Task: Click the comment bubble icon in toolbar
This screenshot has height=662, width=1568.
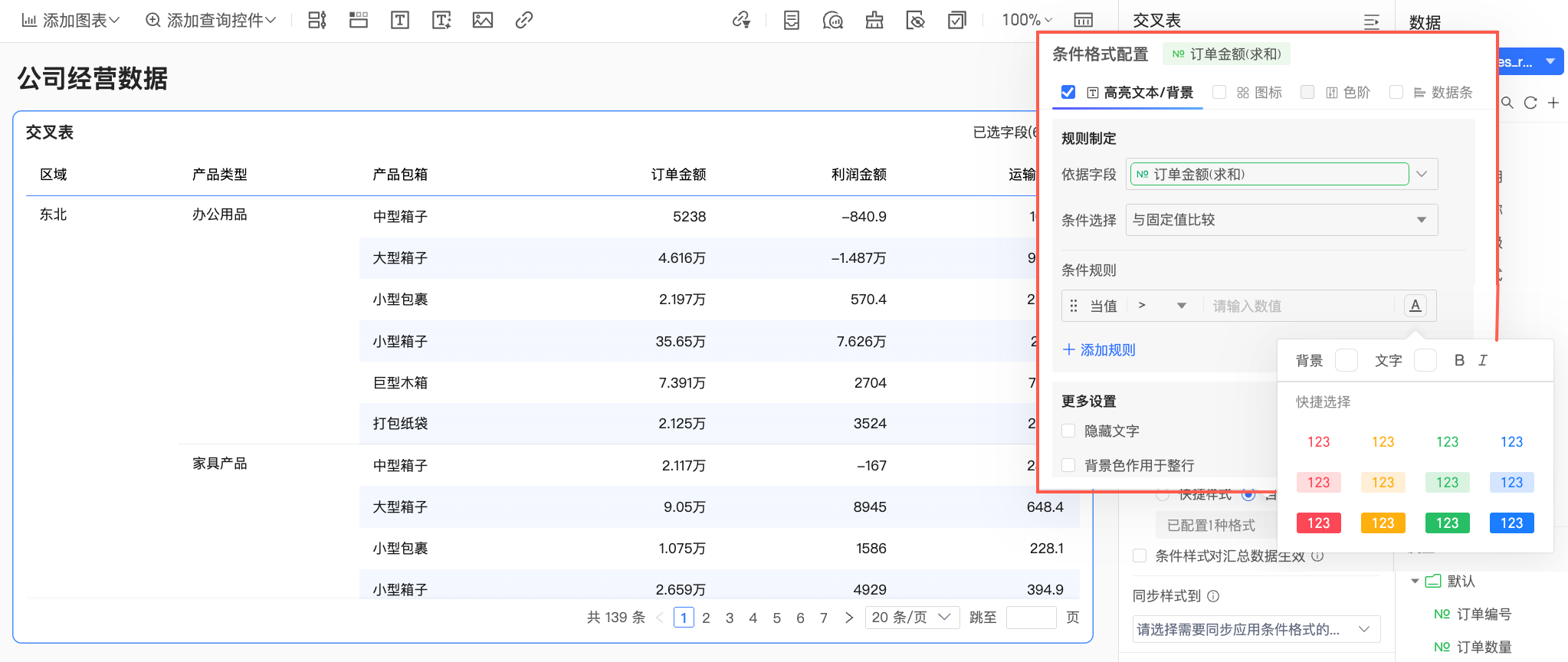Action: coord(833,20)
